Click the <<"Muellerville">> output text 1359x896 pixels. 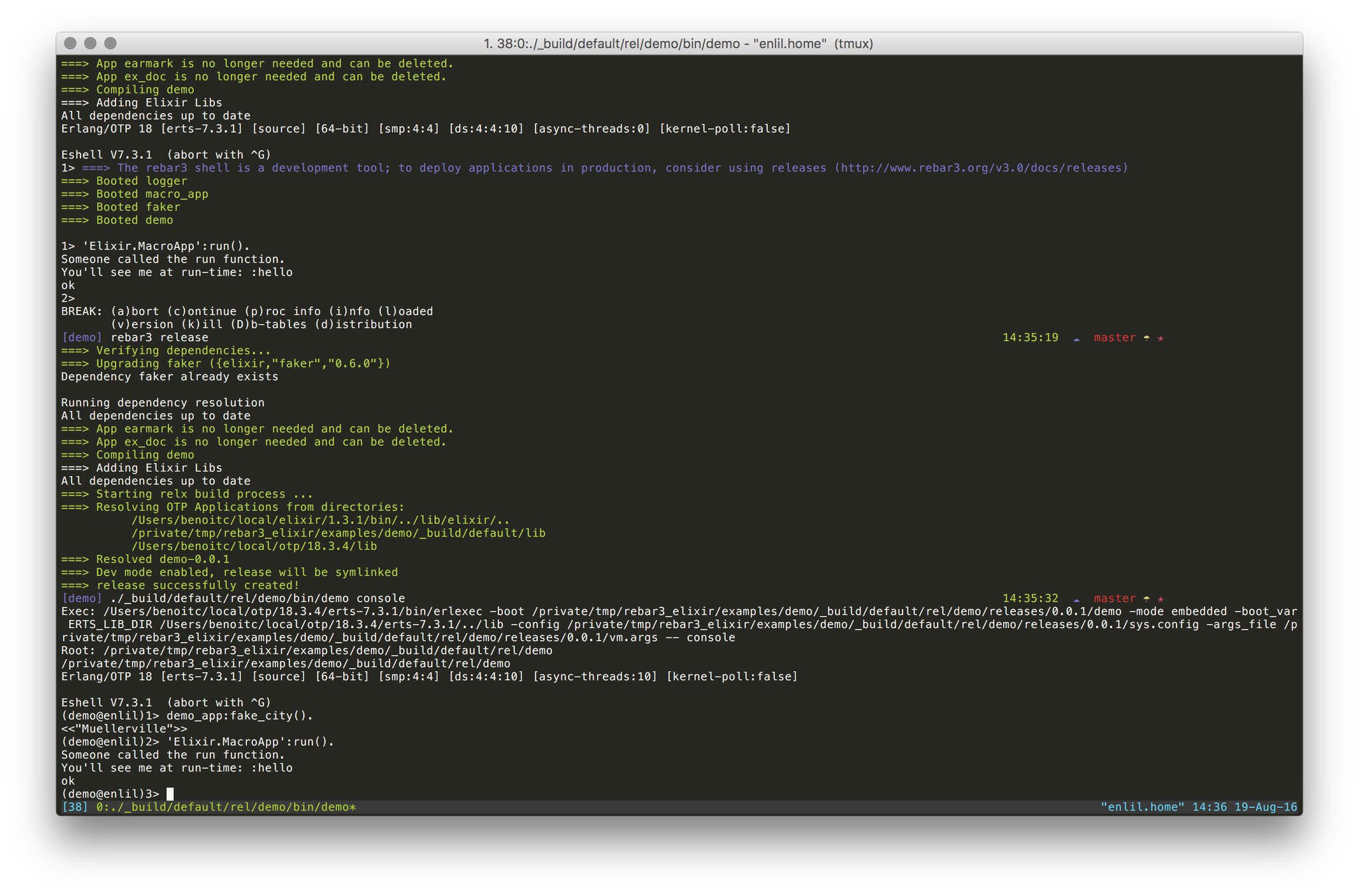coord(124,729)
